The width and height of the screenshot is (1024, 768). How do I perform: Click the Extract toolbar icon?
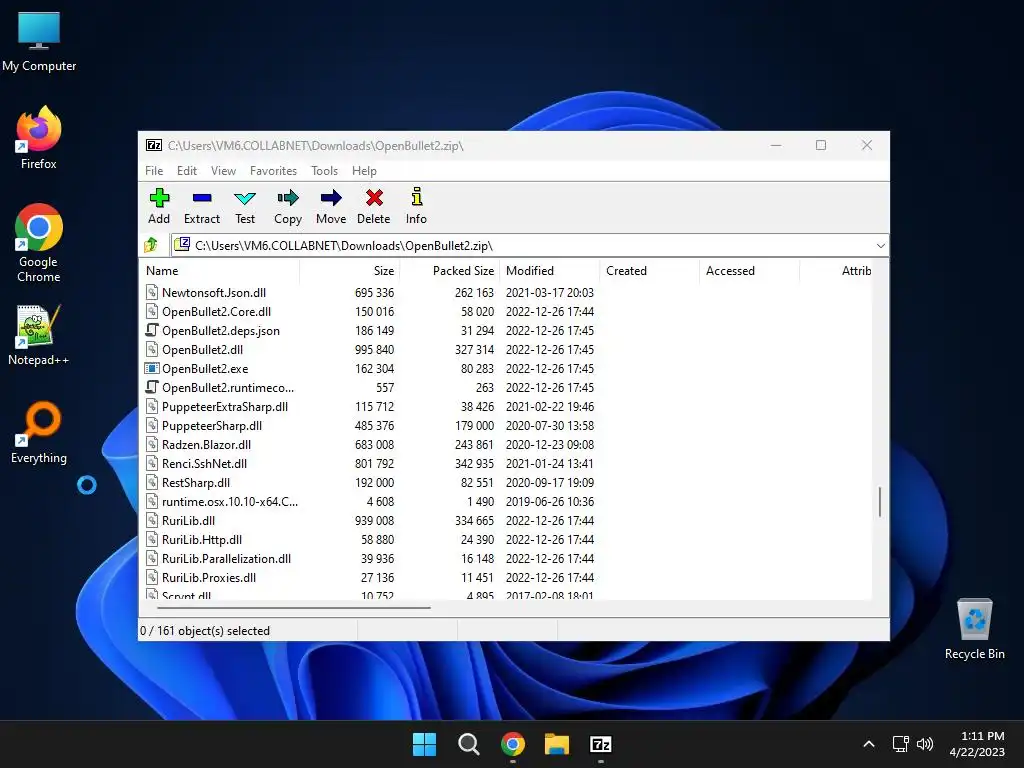click(x=202, y=198)
